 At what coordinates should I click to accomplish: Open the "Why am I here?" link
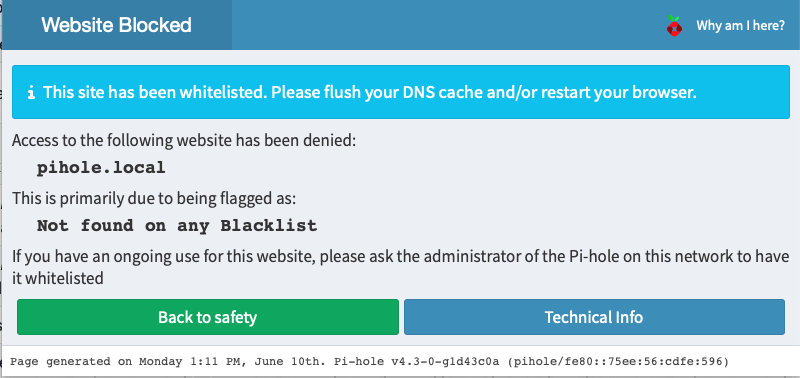point(740,26)
